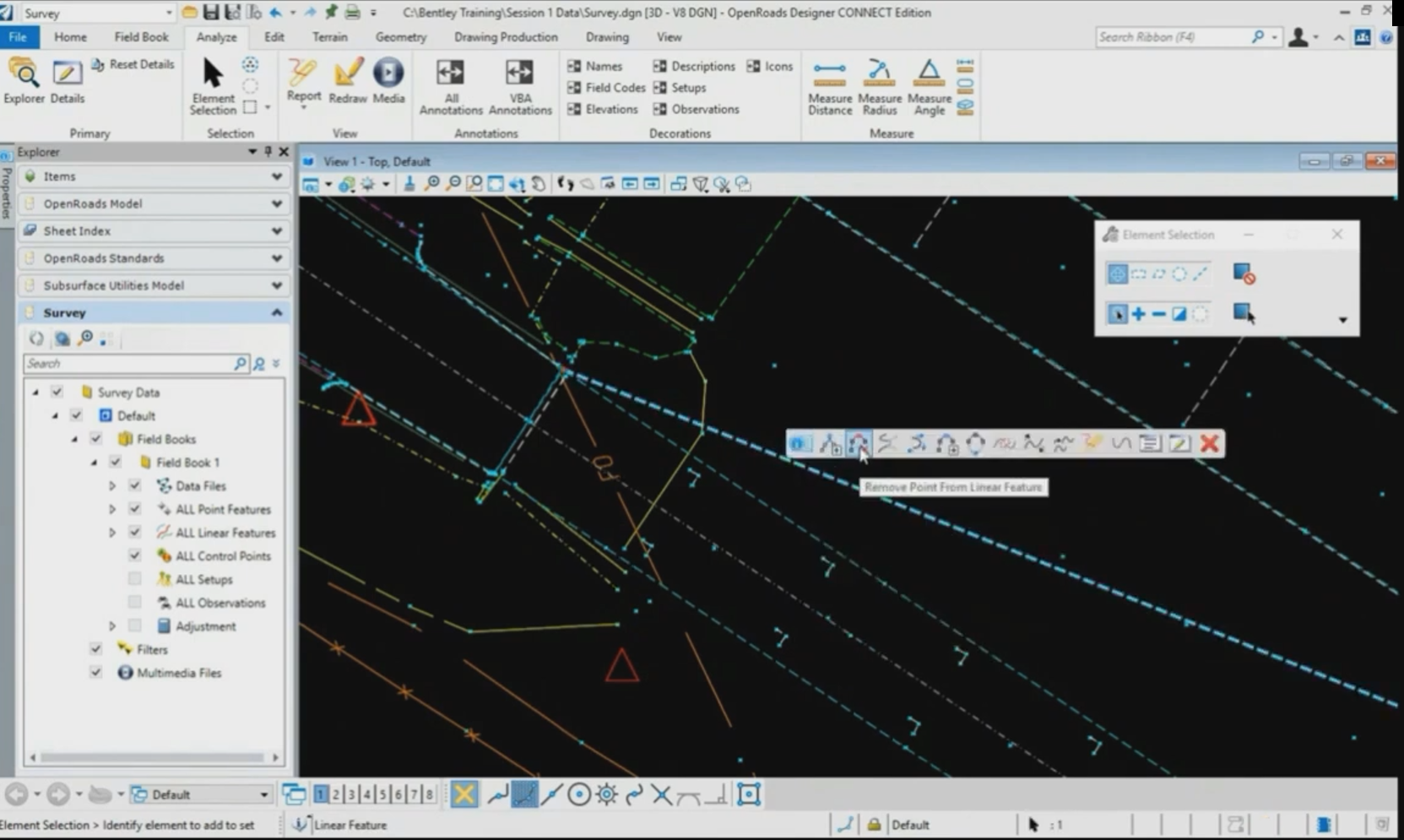
Task: Select the Measure Radius tool
Action: pos(879,86)
